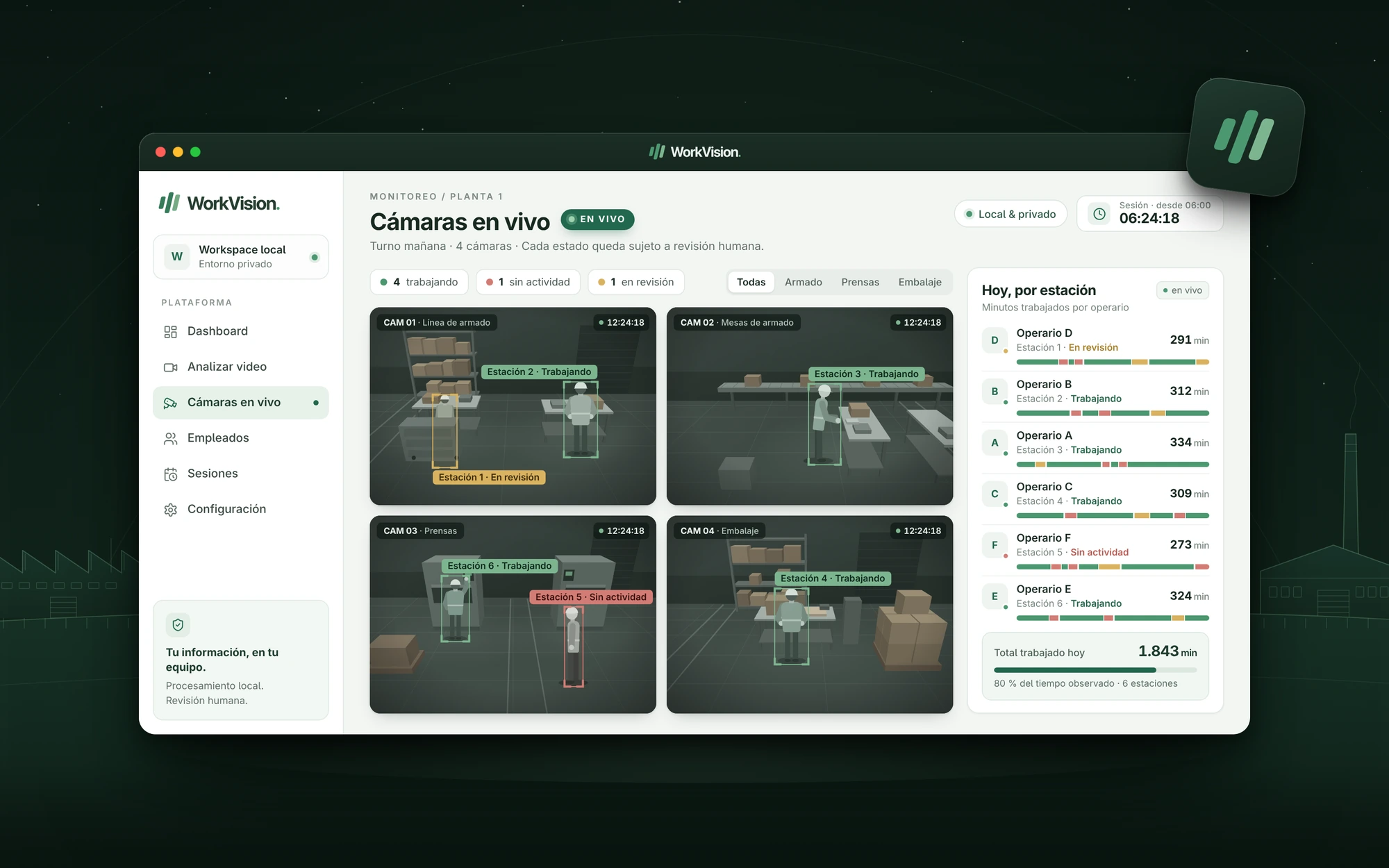This screenshot has width=1389, height=868.
Task: Click the WorkVision sidebar logo
Action: coord(219,203)
